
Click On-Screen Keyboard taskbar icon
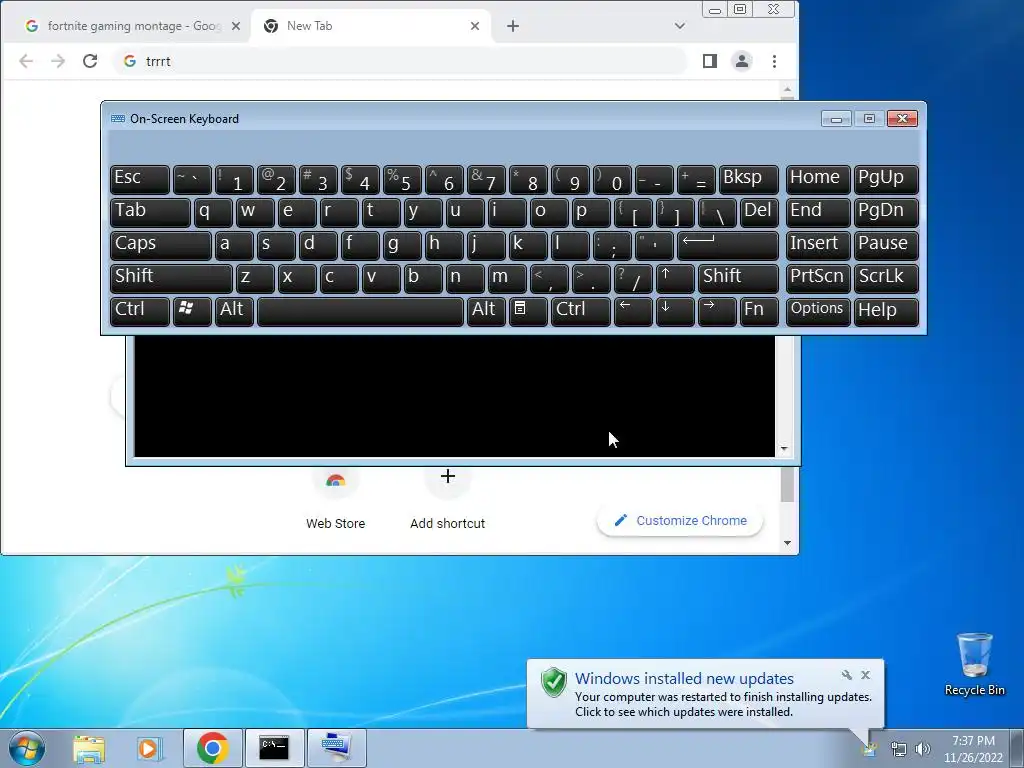pyautogui.click(x=336, y=748)
